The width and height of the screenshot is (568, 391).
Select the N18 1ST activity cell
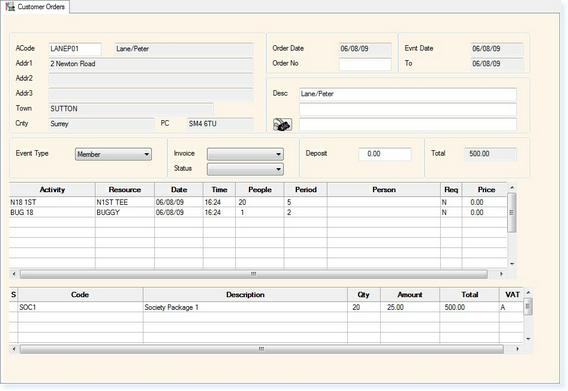pyautogui.click(x=52, y=202)
